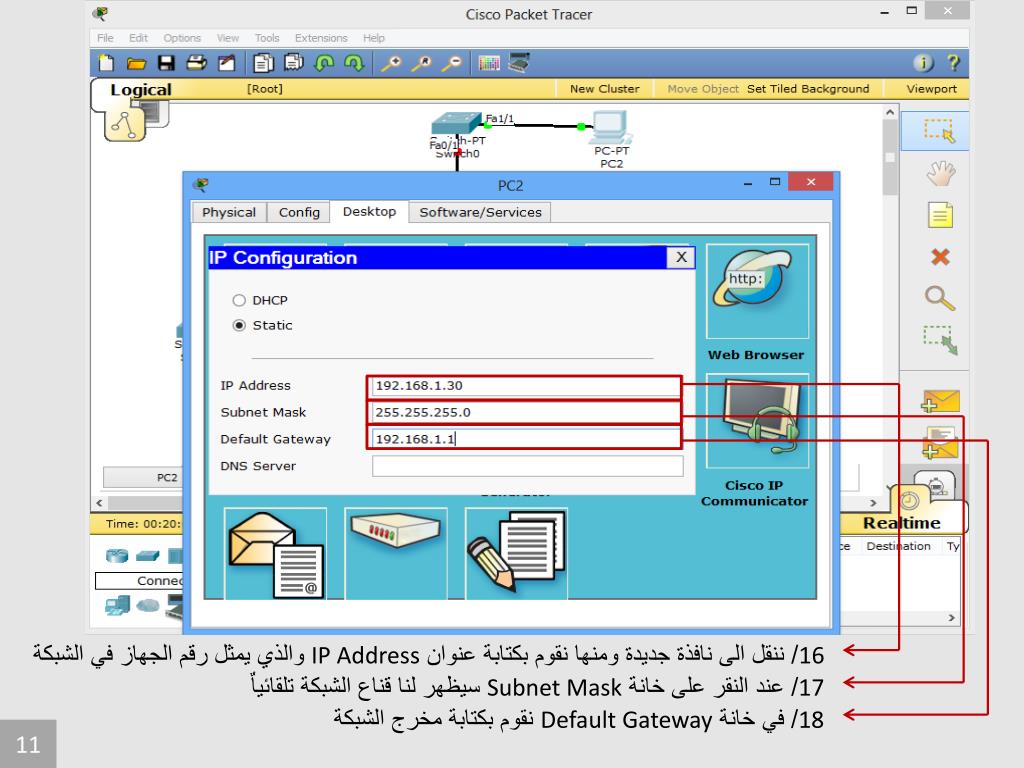Open the Custom Devices Dialog icon
1024x768 pixels.
pyautogui.click(x=519, y=63)
